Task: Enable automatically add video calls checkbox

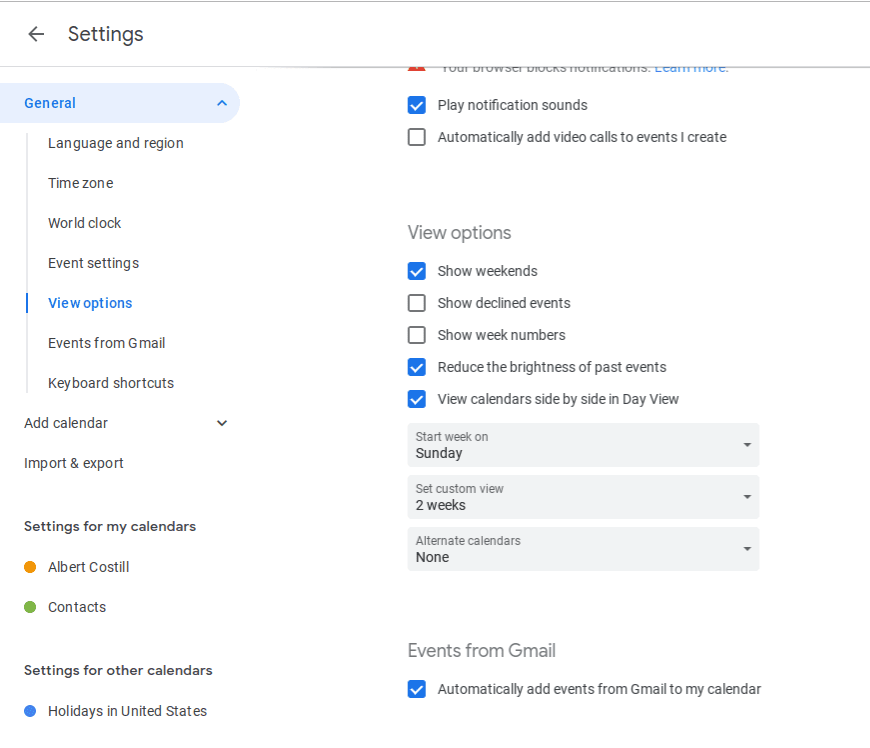Action: 417,137
